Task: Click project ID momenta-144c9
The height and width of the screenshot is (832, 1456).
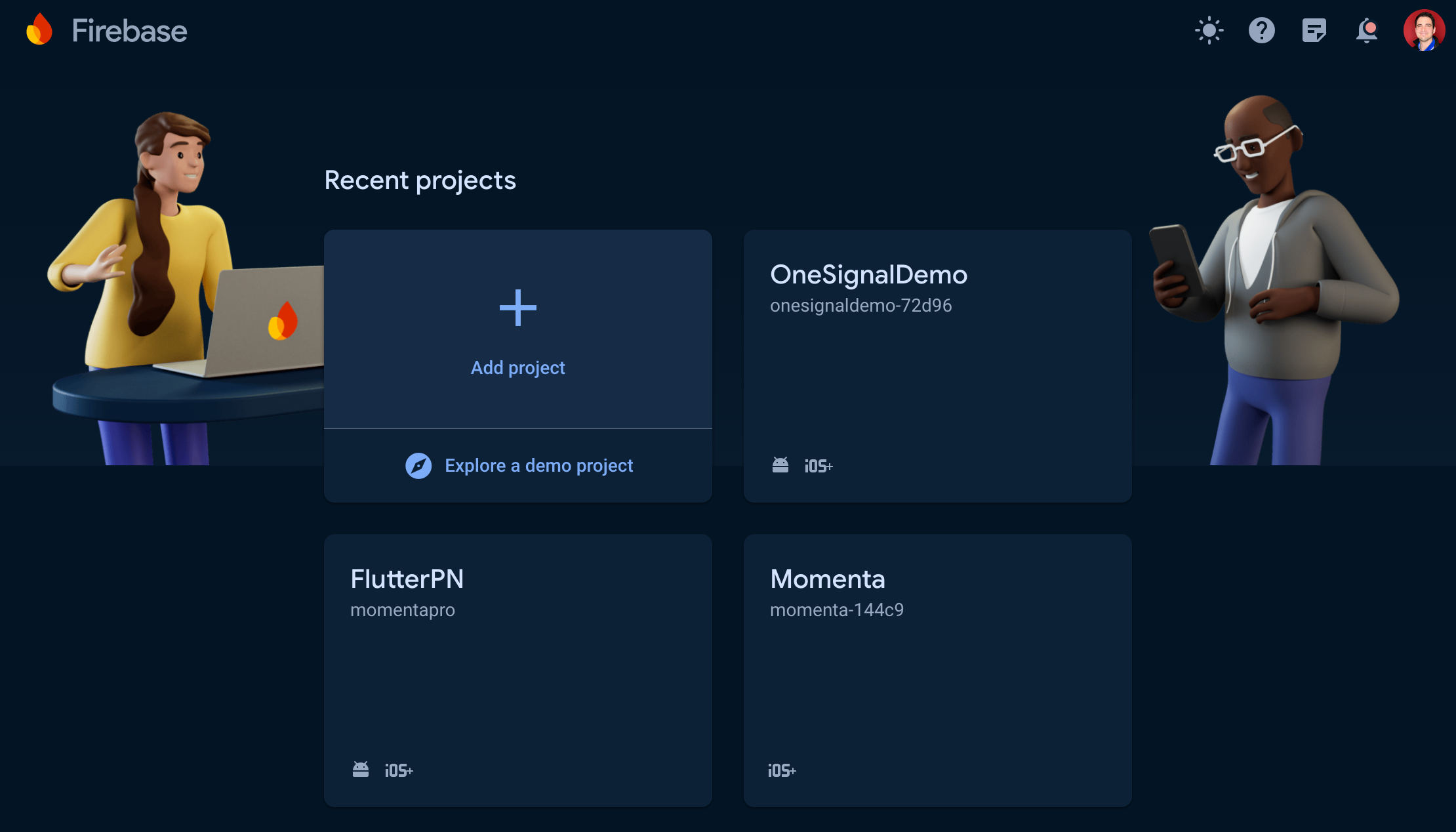Action: [x=837, y=610]
